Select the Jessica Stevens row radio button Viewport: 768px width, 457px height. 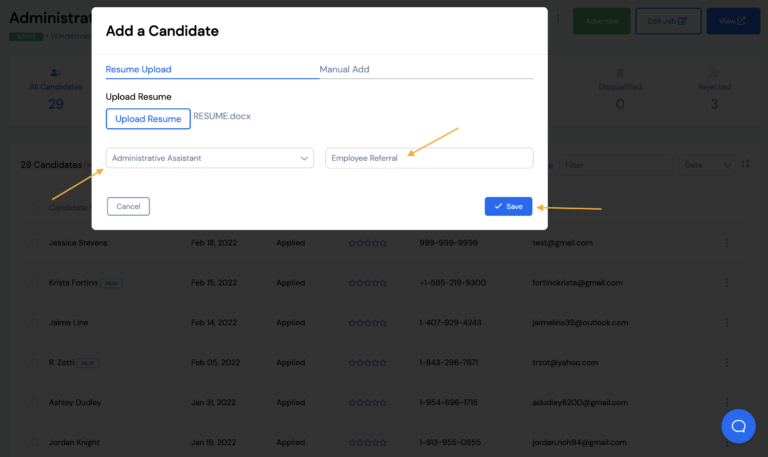click(x=34, y=242)
